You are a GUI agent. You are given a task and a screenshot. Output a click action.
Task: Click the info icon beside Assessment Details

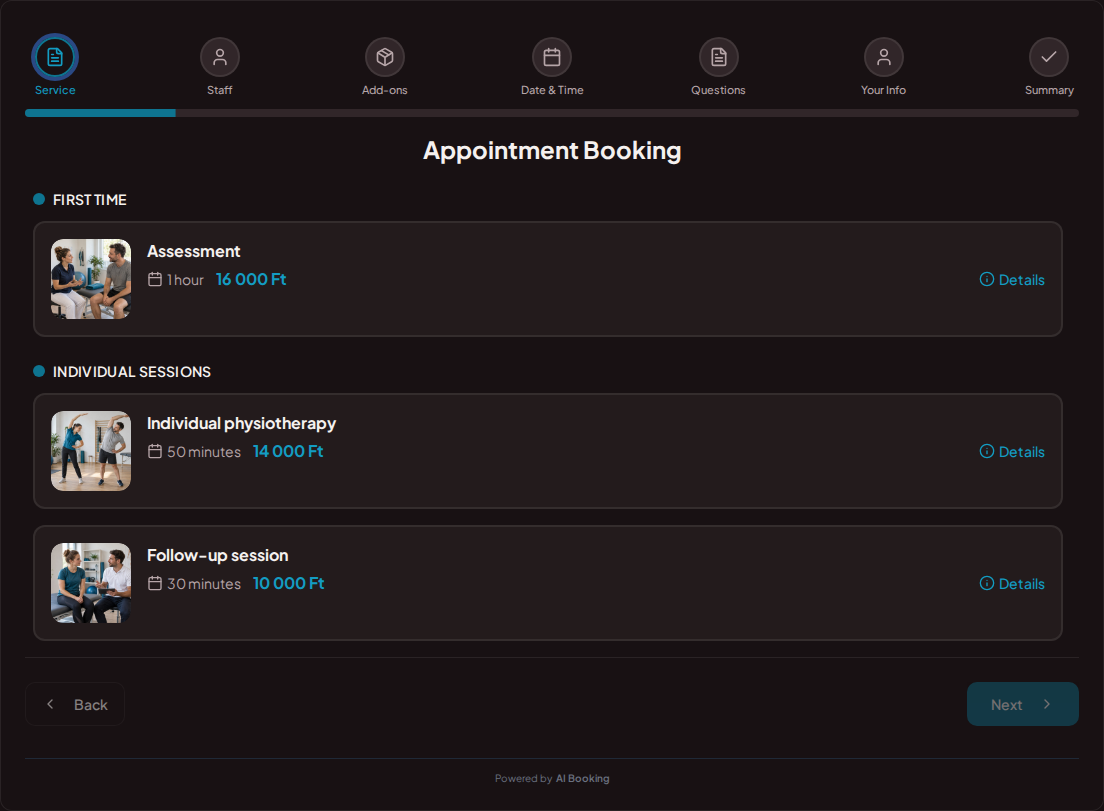click(x=987, y=279)
